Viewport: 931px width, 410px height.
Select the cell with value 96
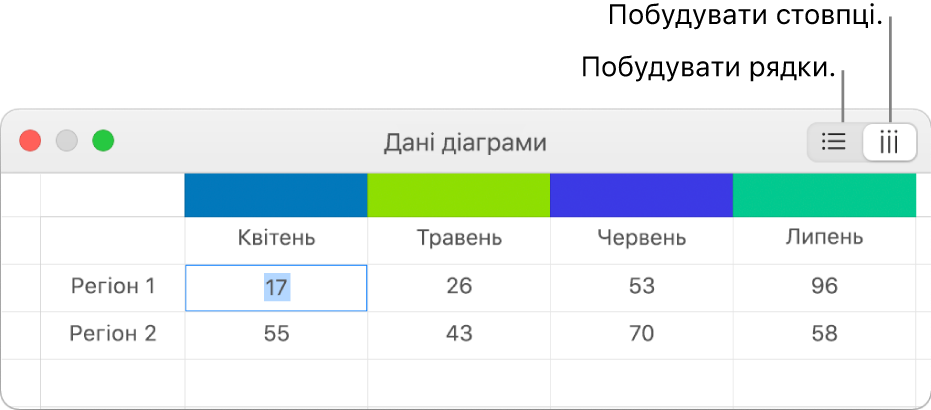[x=825, y=287]
